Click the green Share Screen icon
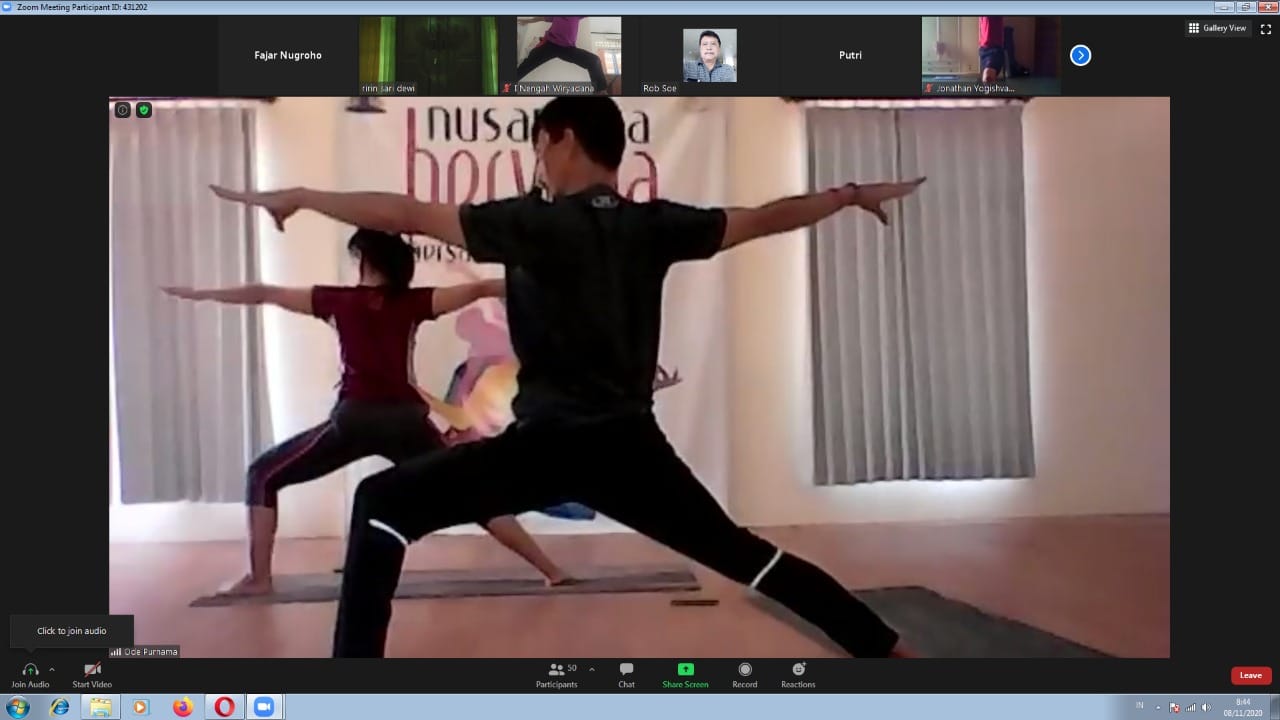 (x=685, y=670)
